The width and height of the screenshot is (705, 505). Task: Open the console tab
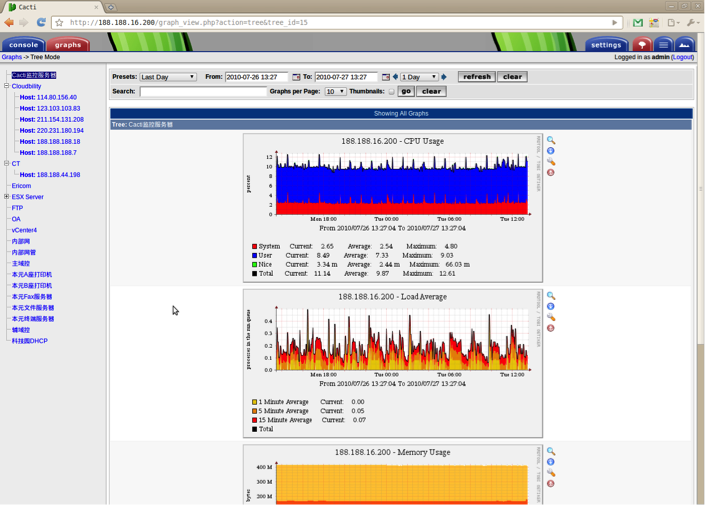tap(23, 45)
